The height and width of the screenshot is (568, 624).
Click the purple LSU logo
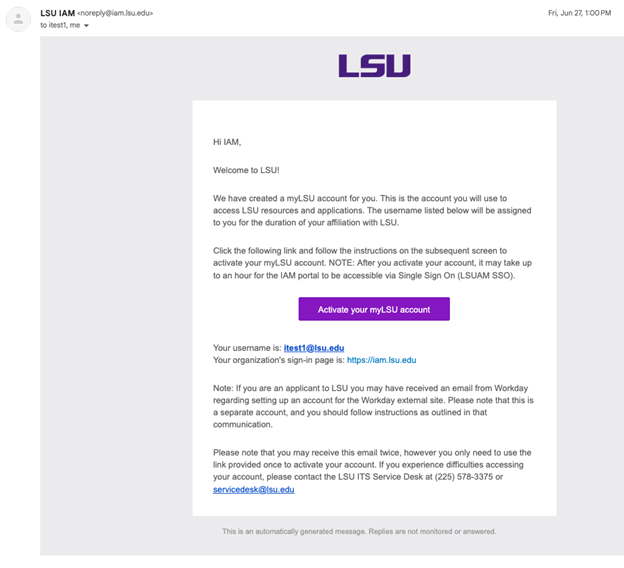pos(374,66)
